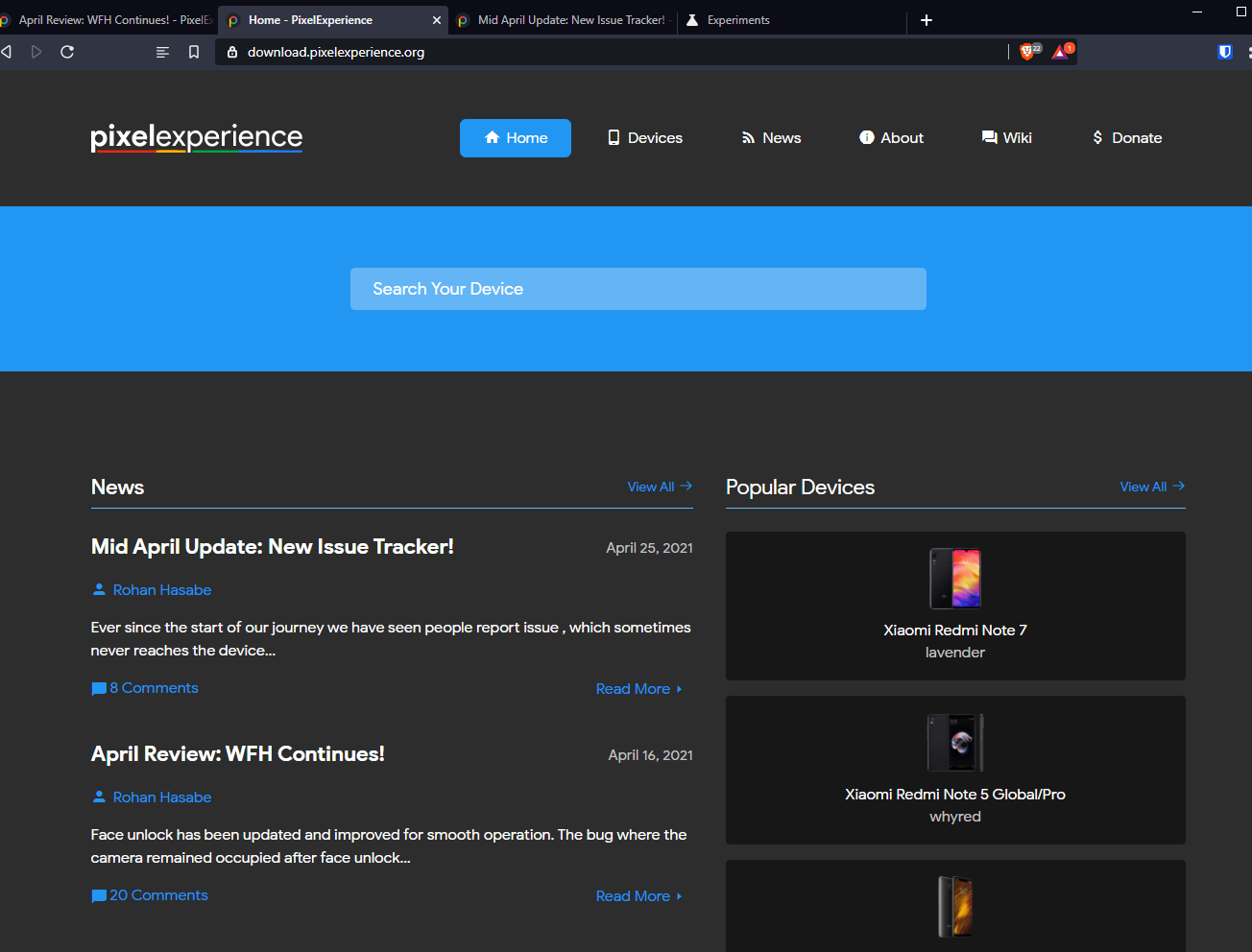
Task: Click the Search Your Device field
Action: 638,288
